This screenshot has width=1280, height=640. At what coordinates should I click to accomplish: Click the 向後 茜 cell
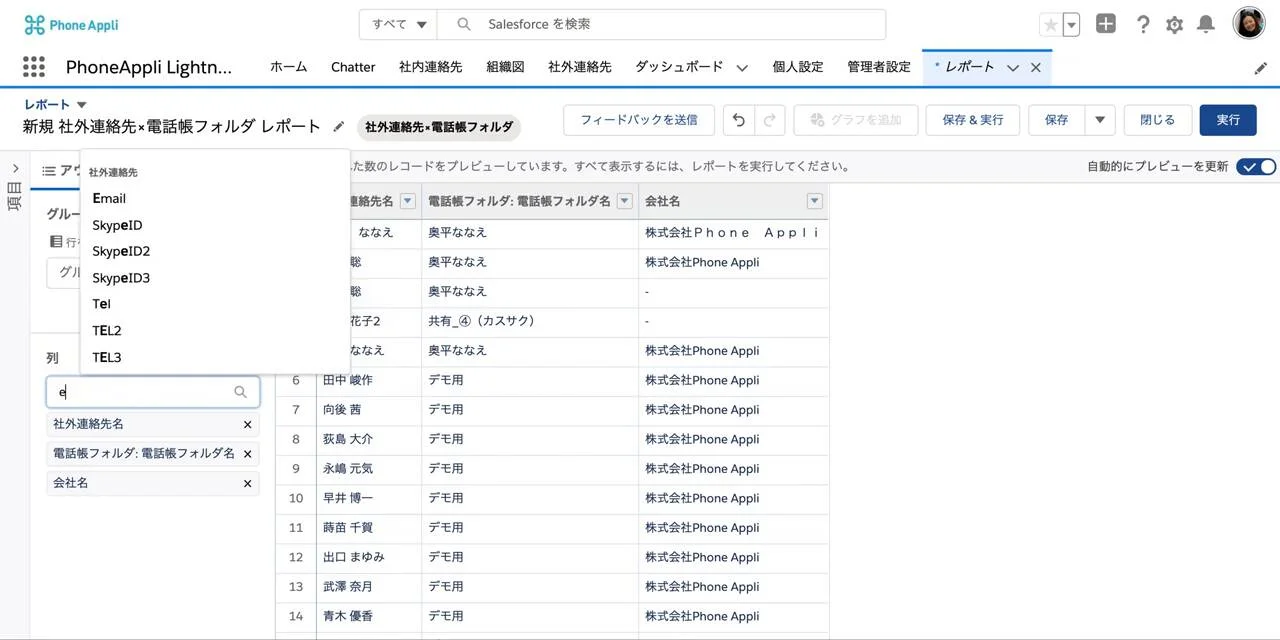(x=369, y=410)
